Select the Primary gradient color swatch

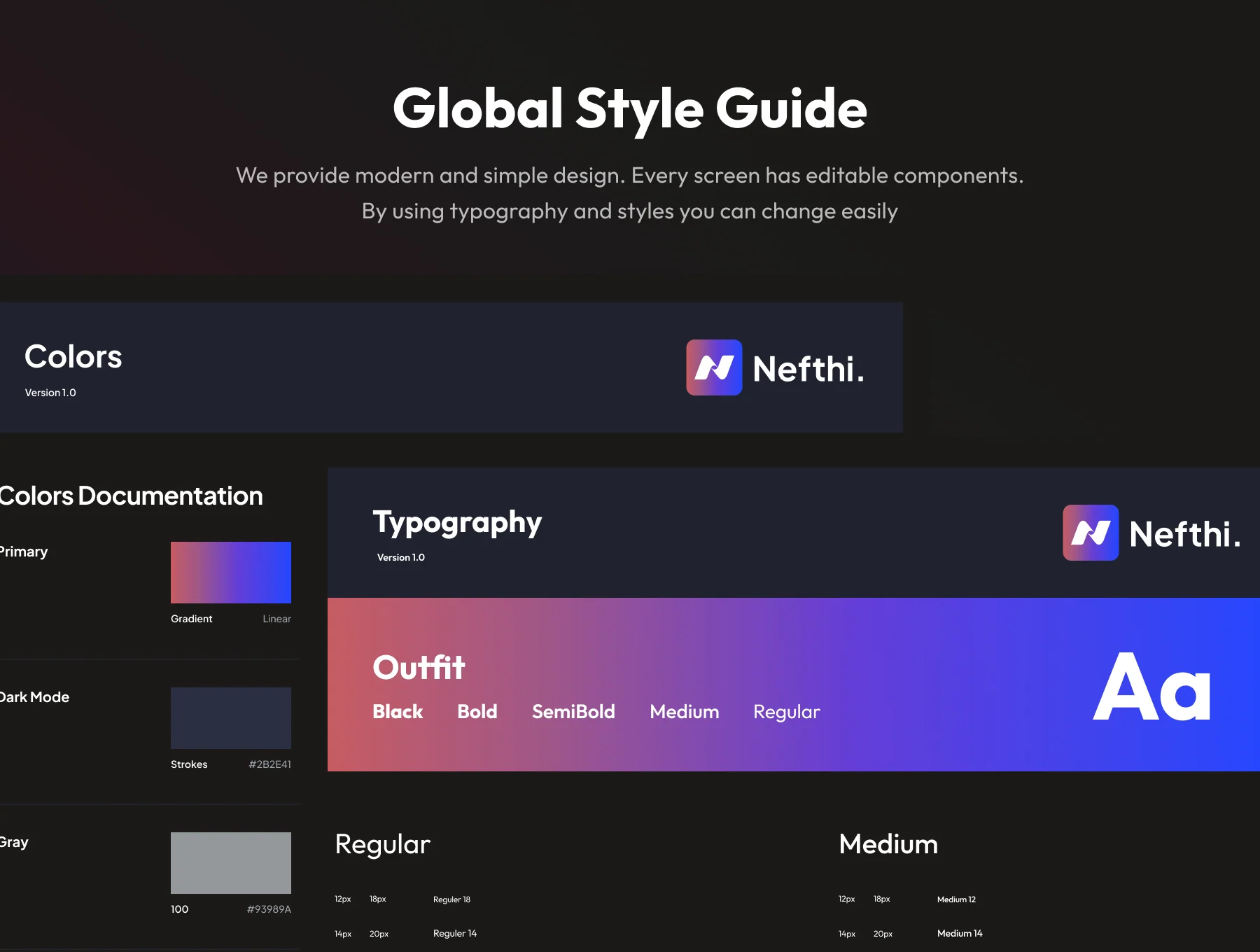[x=231, y=573]
